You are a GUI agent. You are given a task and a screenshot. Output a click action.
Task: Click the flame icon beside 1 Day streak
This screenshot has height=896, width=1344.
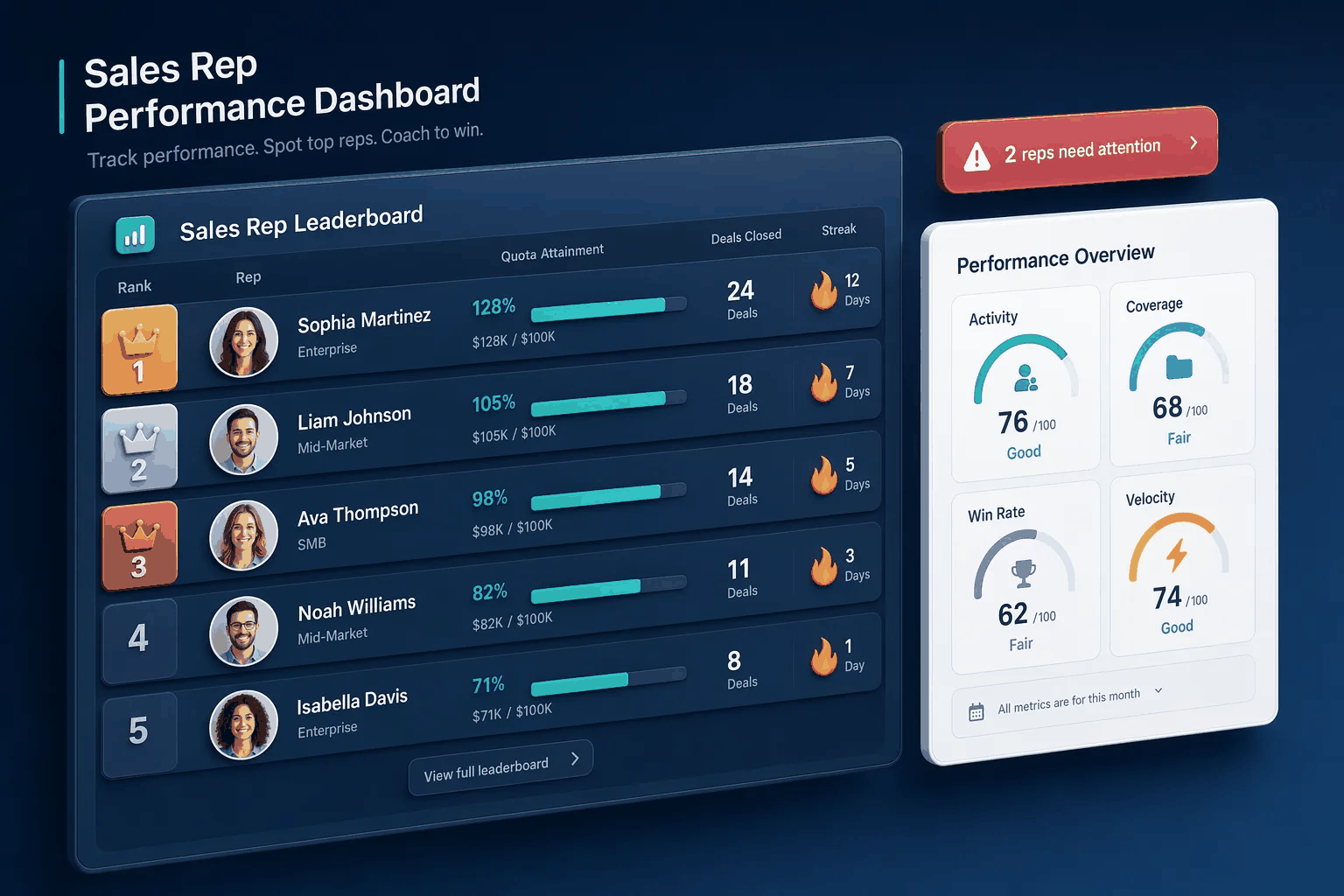click(x=823, y=656)
